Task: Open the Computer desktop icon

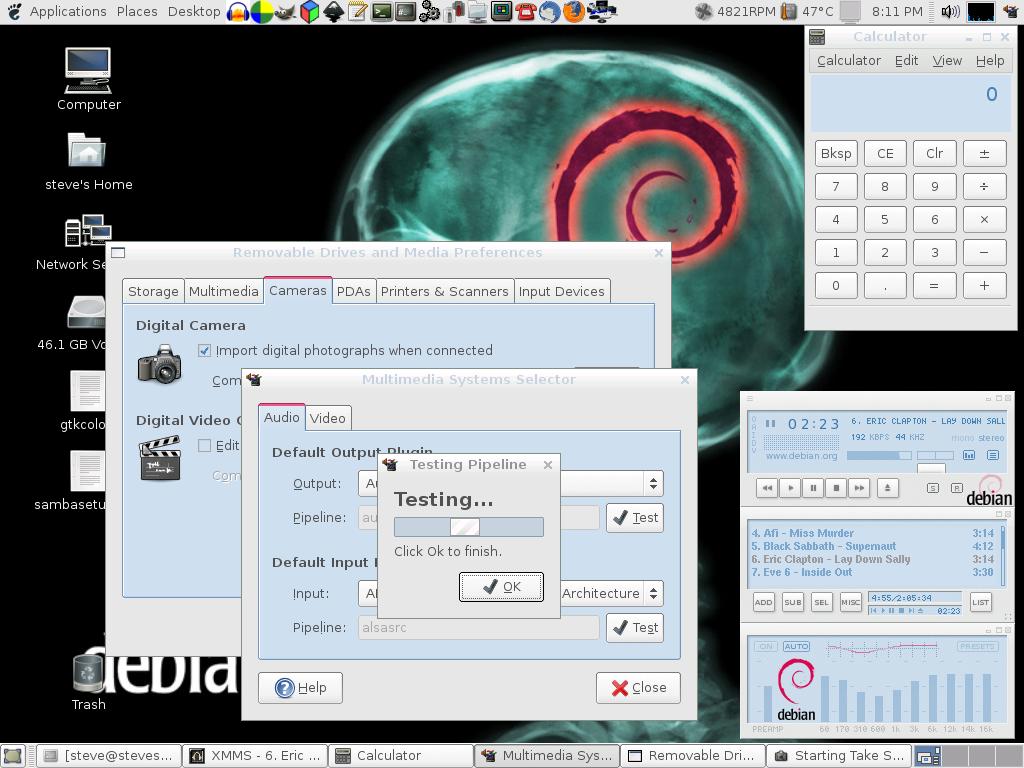Action: pyautogui.click(x=88, y=71)
